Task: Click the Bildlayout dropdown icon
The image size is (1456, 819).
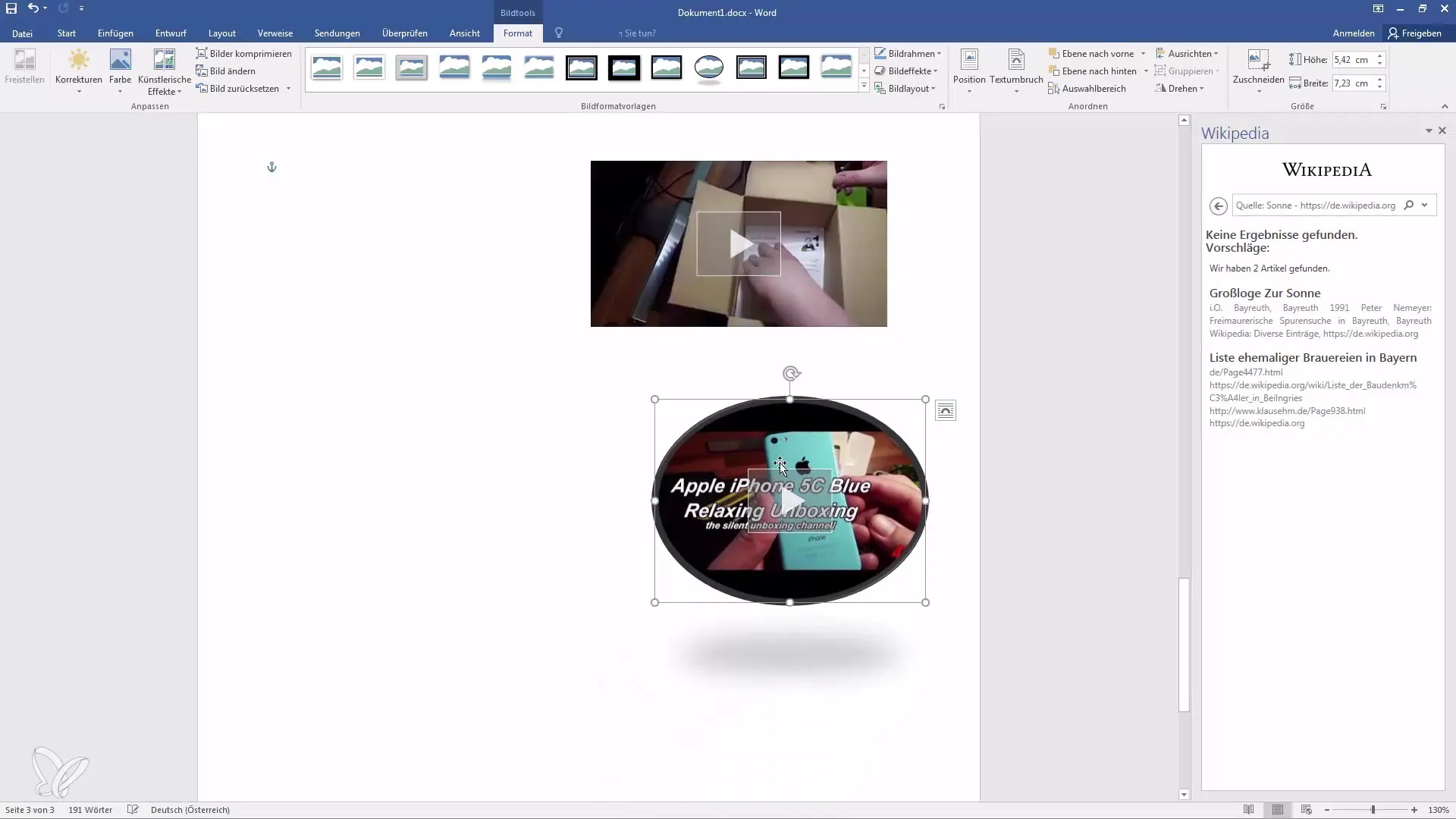Action: 933,88
